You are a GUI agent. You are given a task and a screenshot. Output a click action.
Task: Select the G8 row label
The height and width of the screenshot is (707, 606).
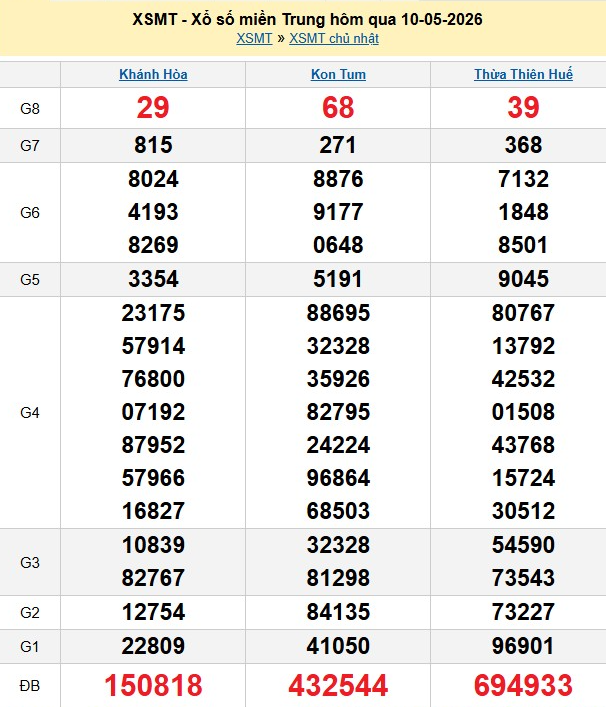(x=30, y=109)
